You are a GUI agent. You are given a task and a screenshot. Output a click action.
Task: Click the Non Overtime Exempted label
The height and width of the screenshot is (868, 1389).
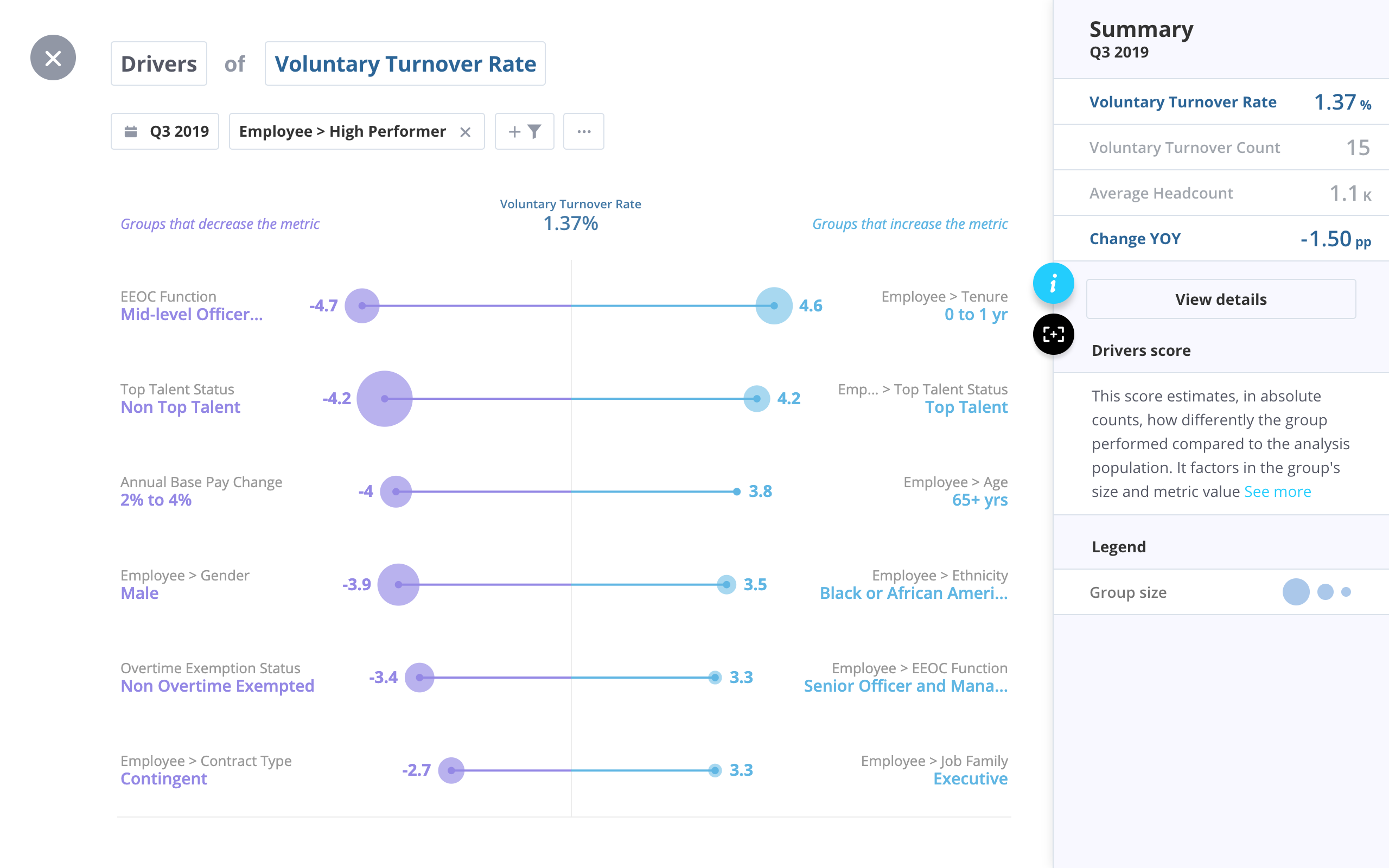click(218, 686)
